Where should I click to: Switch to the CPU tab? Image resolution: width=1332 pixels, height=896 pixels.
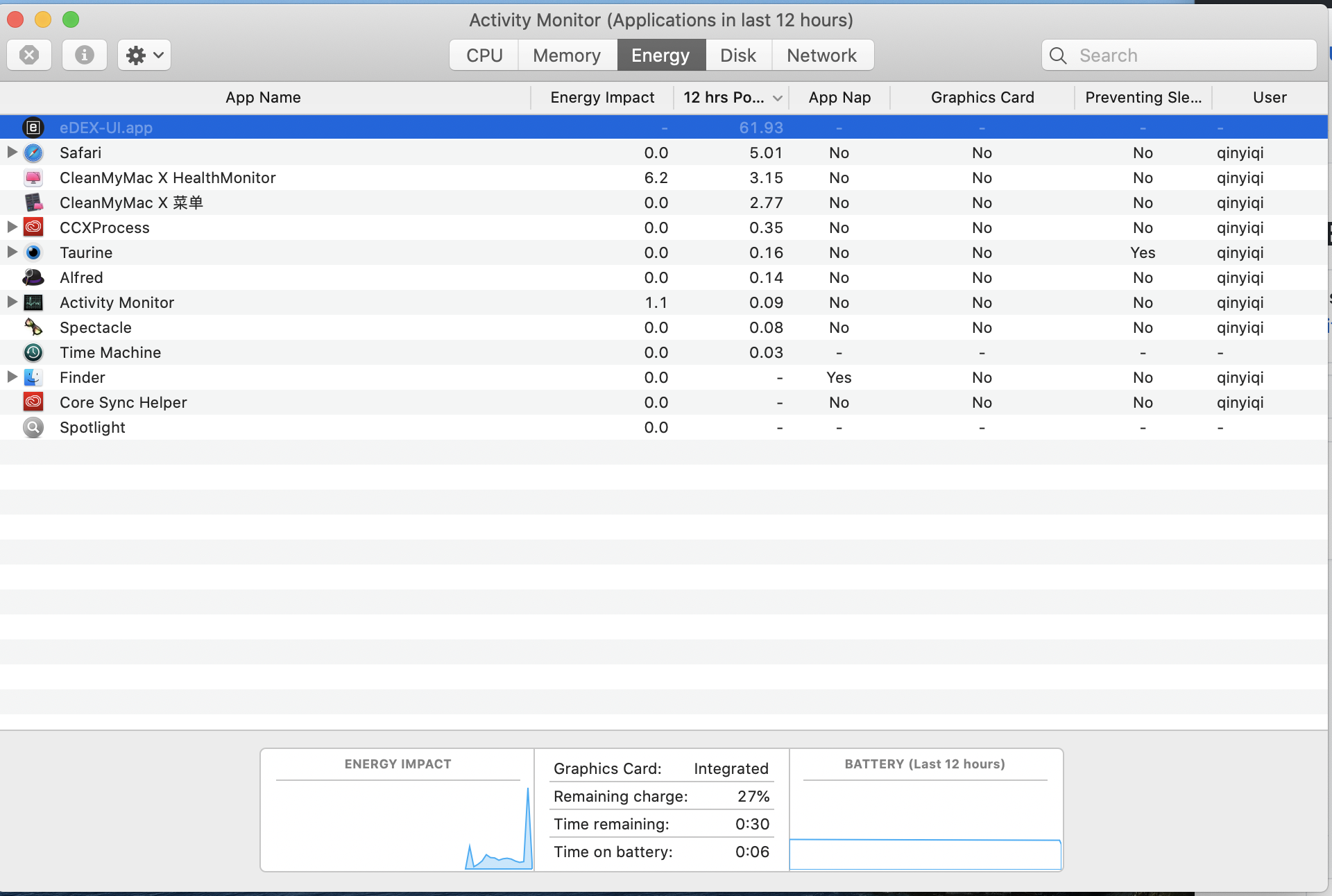pos(484,55)
